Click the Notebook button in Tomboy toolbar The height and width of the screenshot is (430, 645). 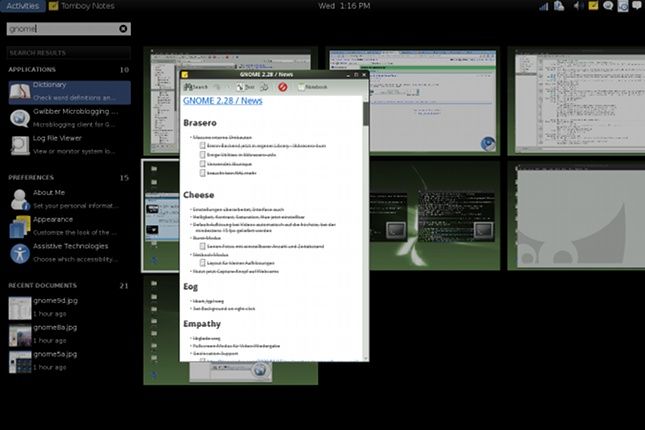pos(313,87)
